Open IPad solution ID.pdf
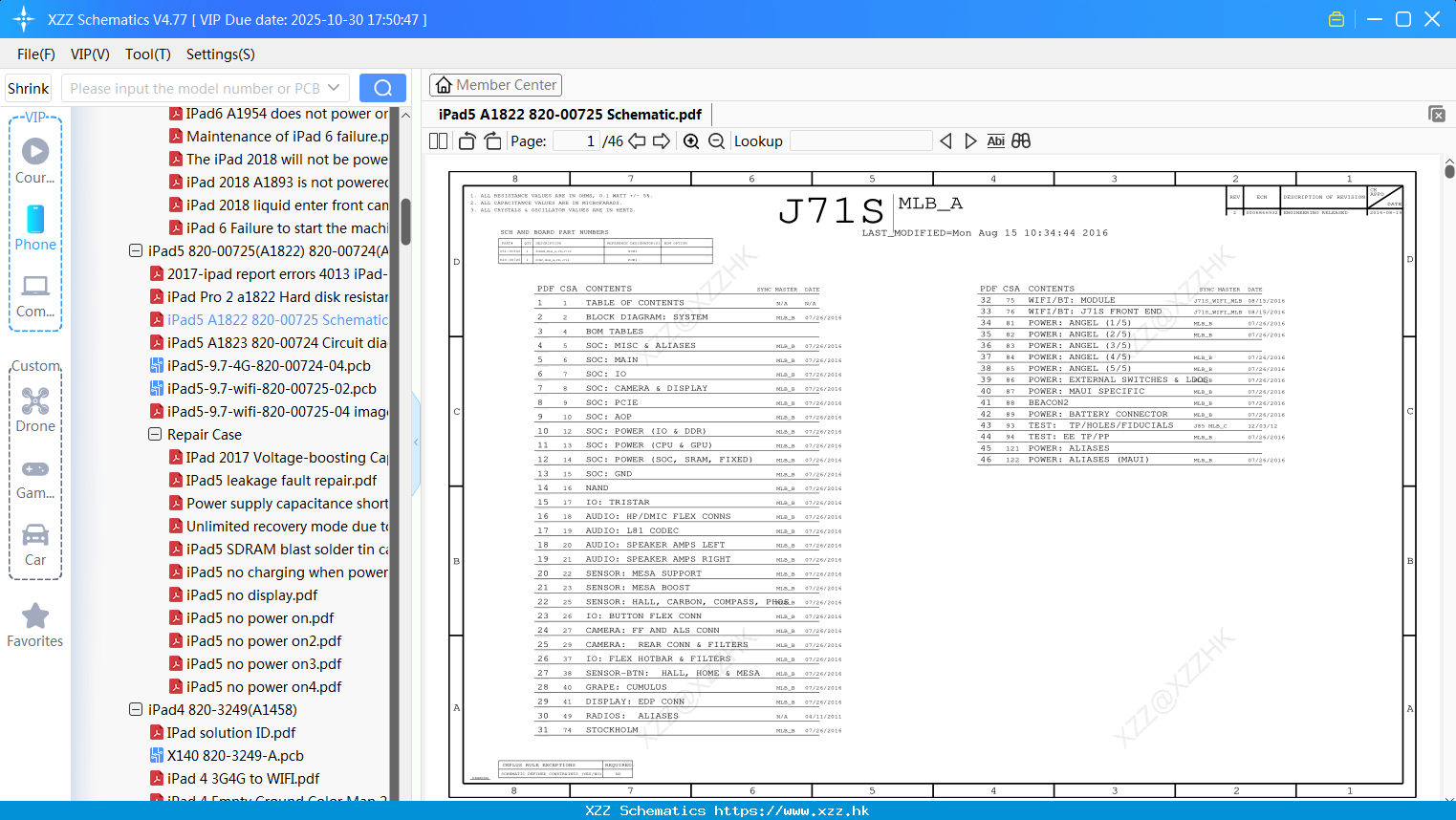The image size is (1456, 820). tap(223, 733)
